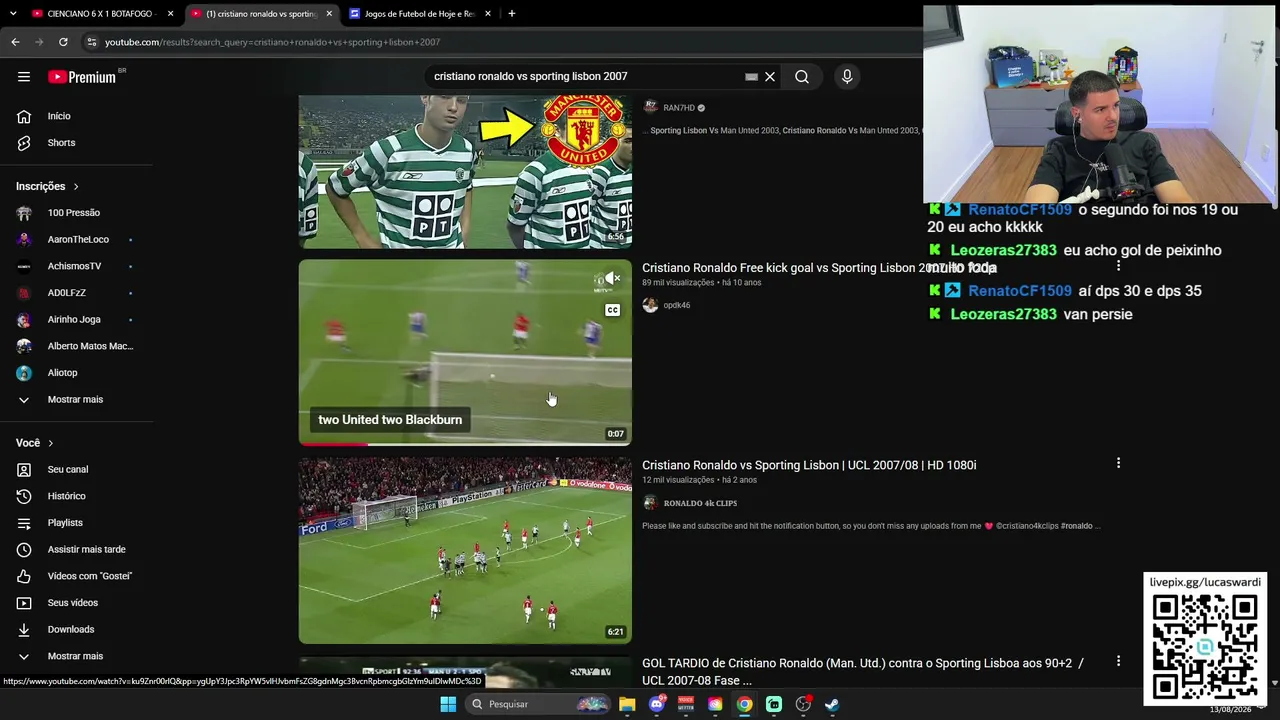1280x720 pixels.
Task: Close the CIENCIANO 6 X 1 BOTAFOGO tab
Action: (171, 14)
